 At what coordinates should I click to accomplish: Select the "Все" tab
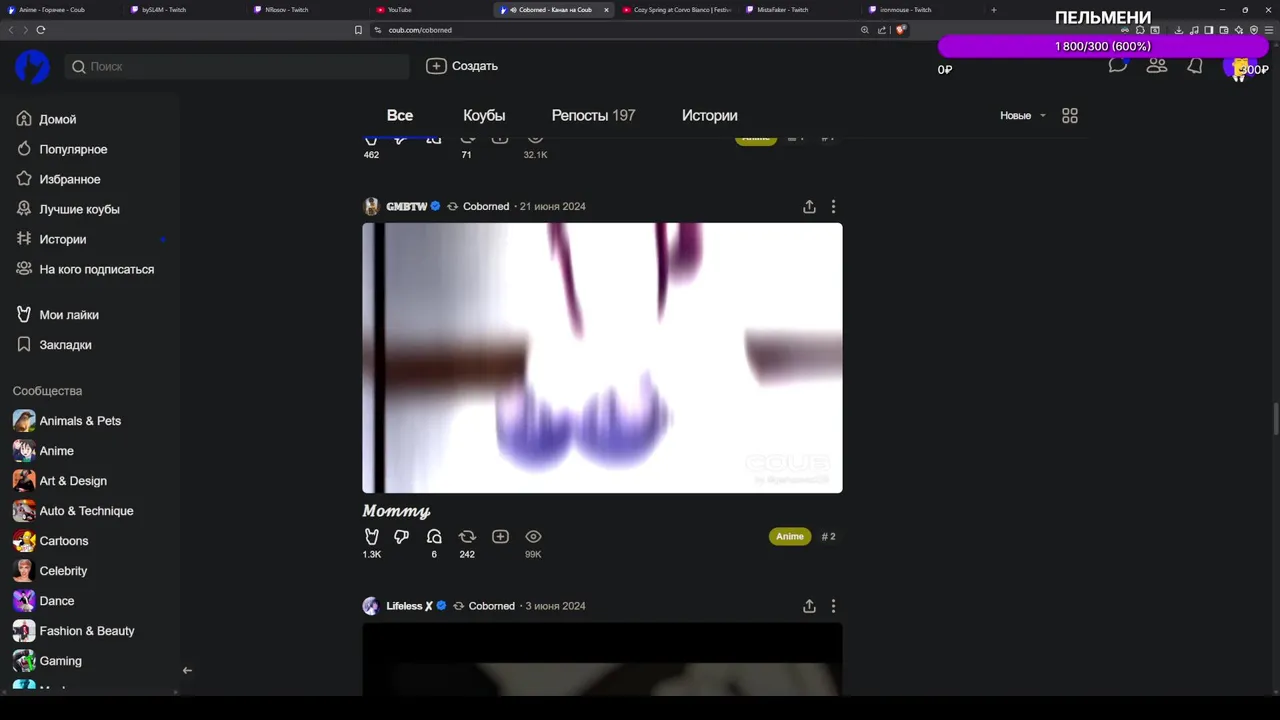[400, 116]
